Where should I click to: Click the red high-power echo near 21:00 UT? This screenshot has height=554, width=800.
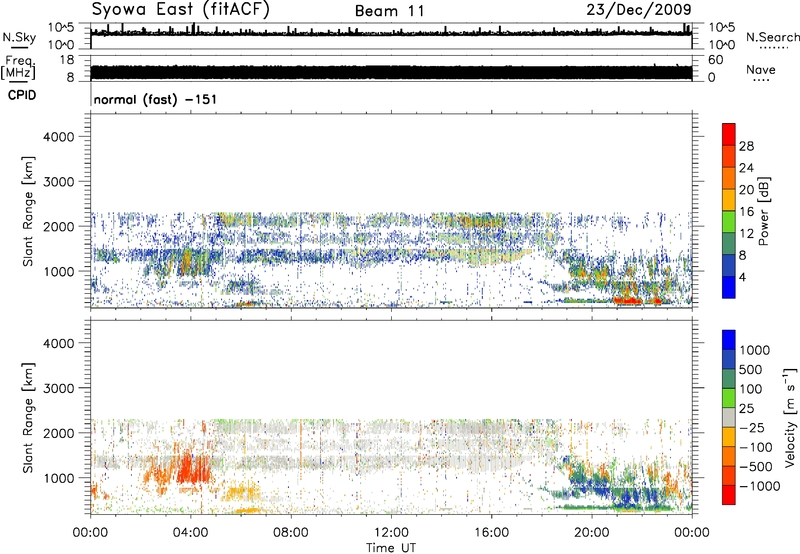click(x=628, y=300)
